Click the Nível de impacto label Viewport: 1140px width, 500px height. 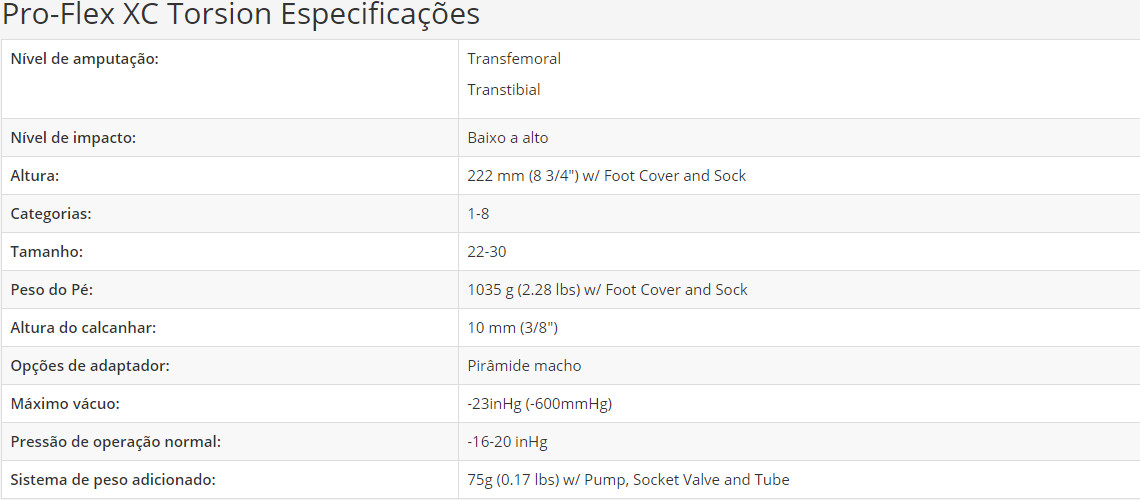point(73,138)
